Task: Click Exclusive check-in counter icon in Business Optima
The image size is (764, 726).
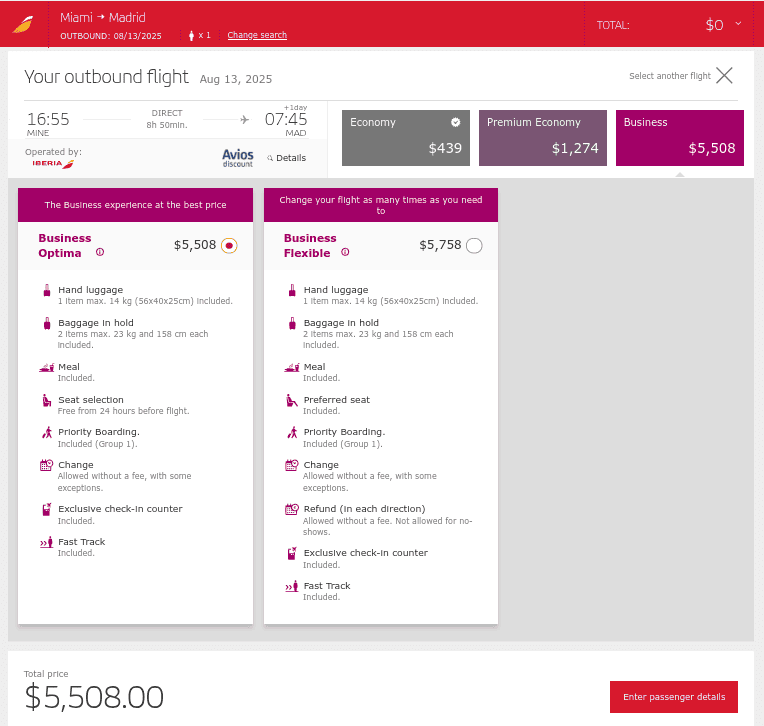Action: click(x=46, y=509)
